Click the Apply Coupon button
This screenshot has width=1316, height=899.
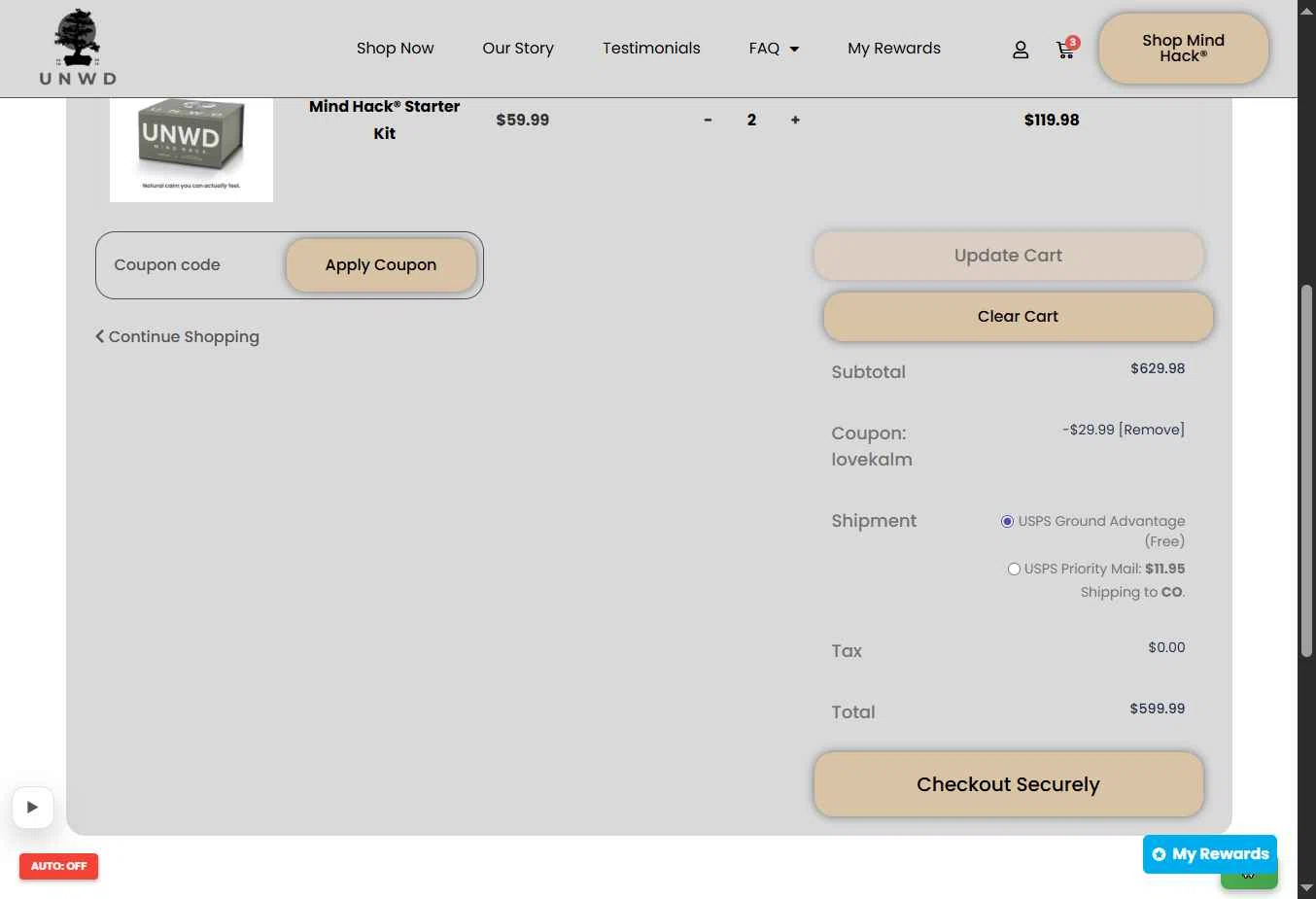[x=381, y=265]
